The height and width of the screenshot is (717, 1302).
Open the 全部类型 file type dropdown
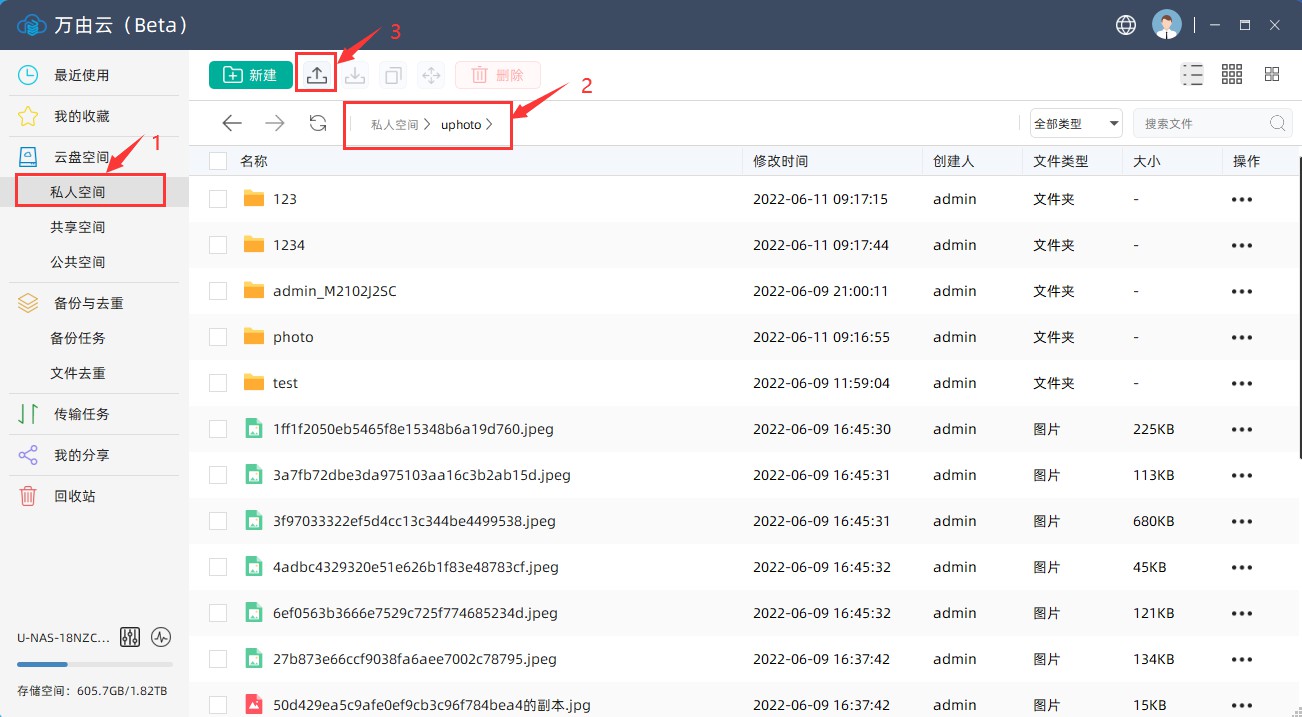point(1076,124)
